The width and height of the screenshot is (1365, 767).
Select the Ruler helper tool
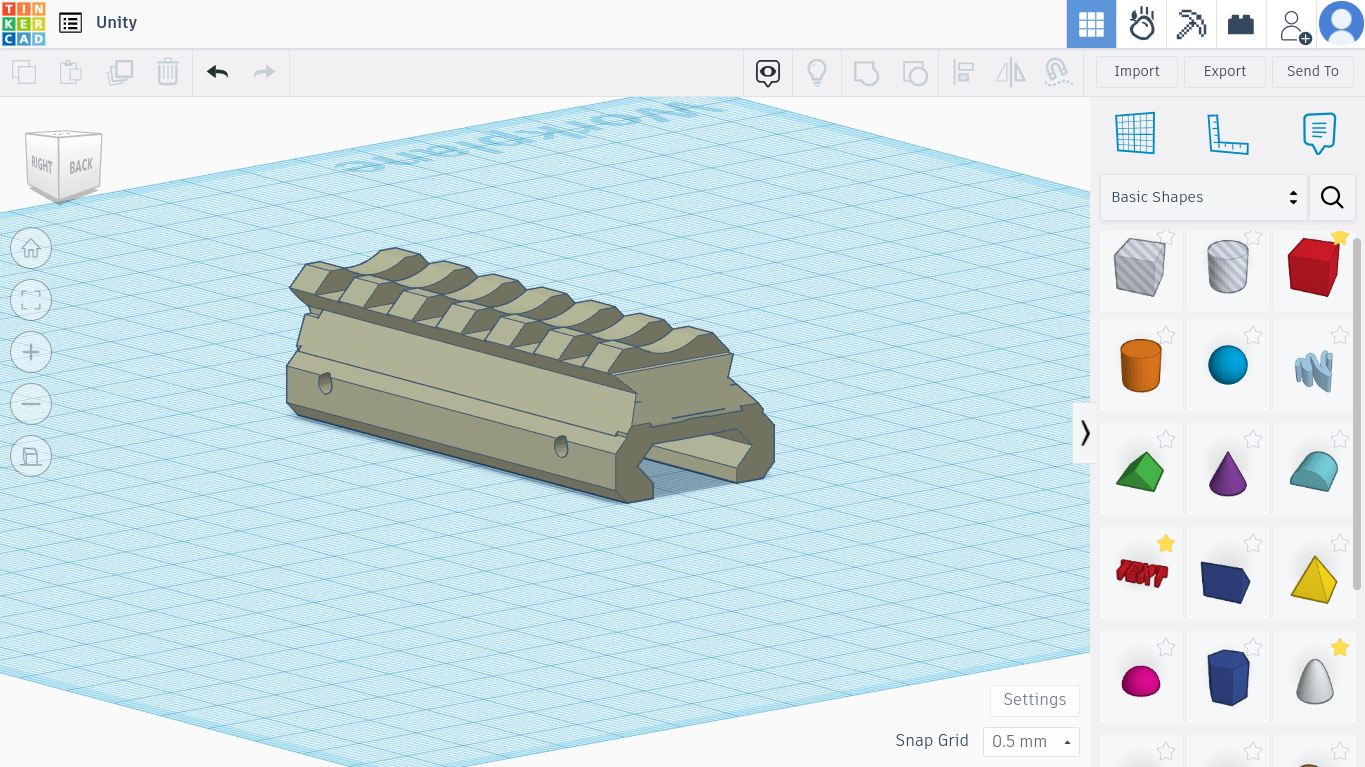coord(1229,132)
